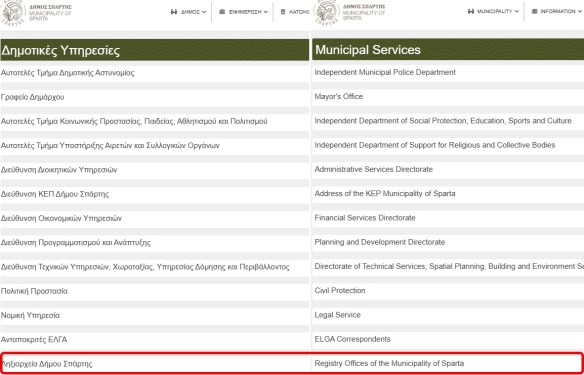This screenshot has width=584, height=375.
Task: Expand the MUNICIPALITY menu chevron
Action: tap(517, 12)
